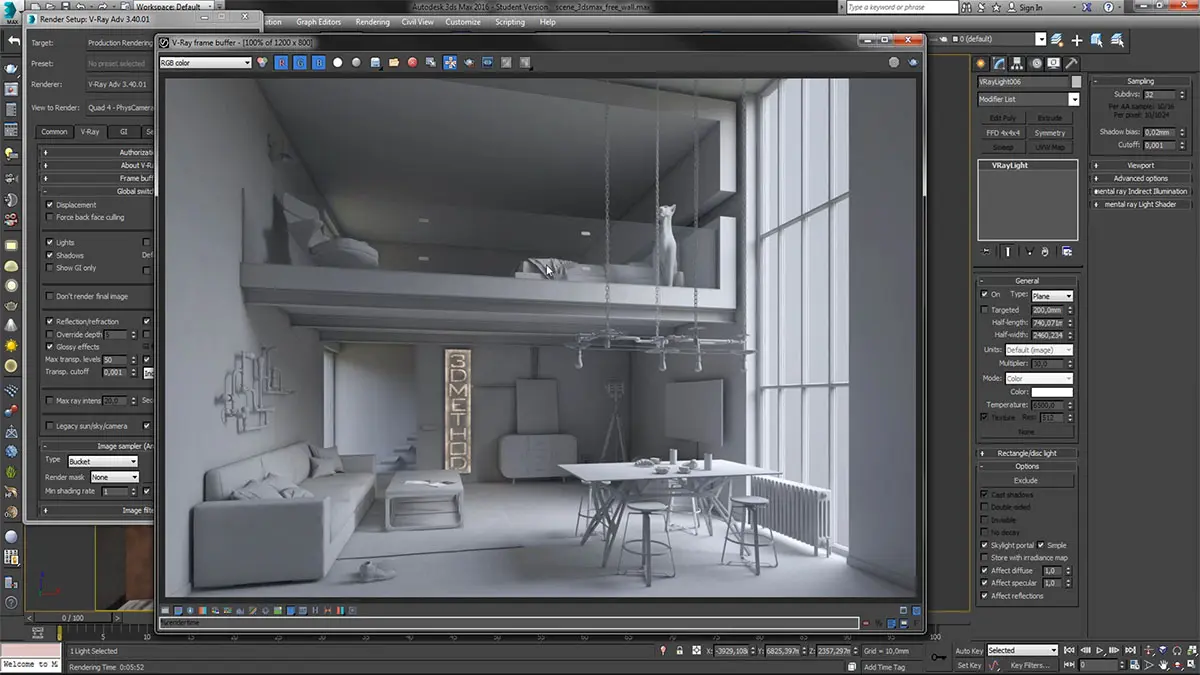Open the RGB color channel dropdown

[205, 62]
